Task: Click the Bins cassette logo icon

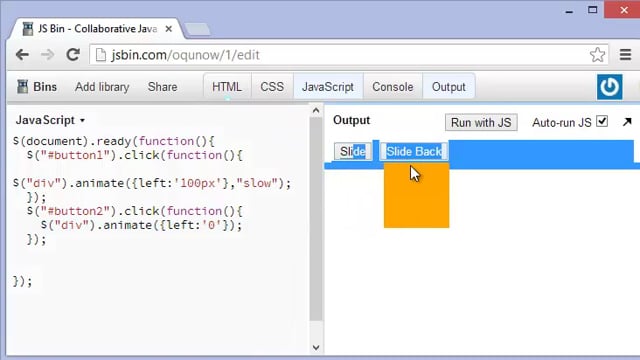Action: [x=23, y=87]
